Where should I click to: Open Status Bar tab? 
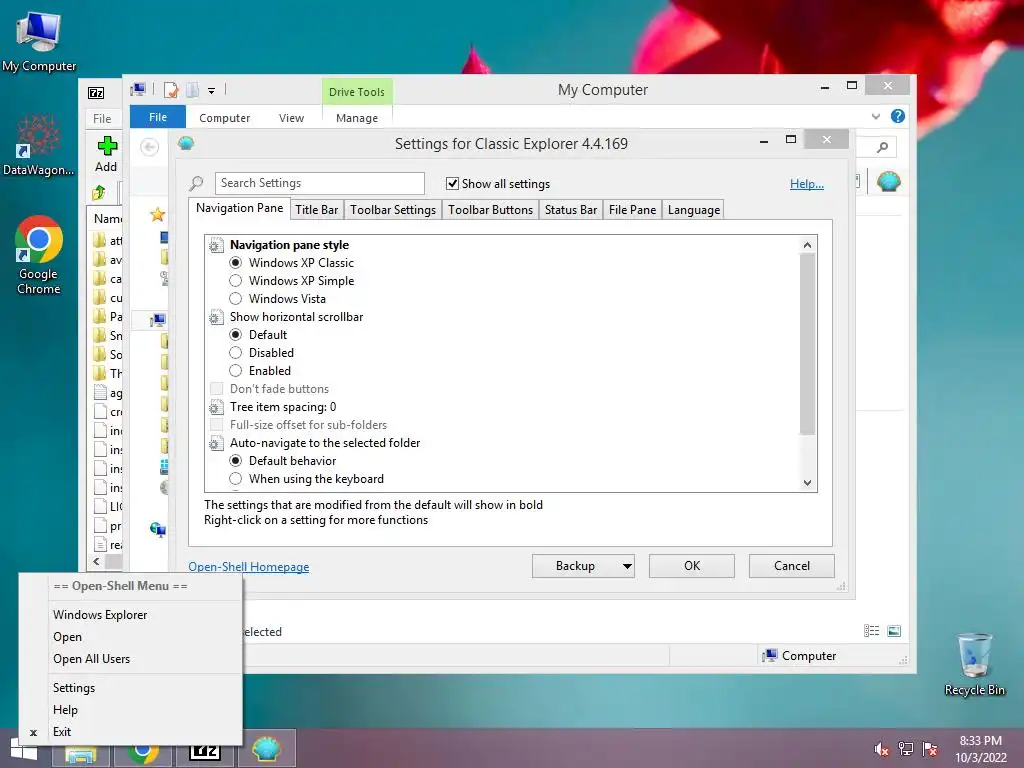point(571,210)
